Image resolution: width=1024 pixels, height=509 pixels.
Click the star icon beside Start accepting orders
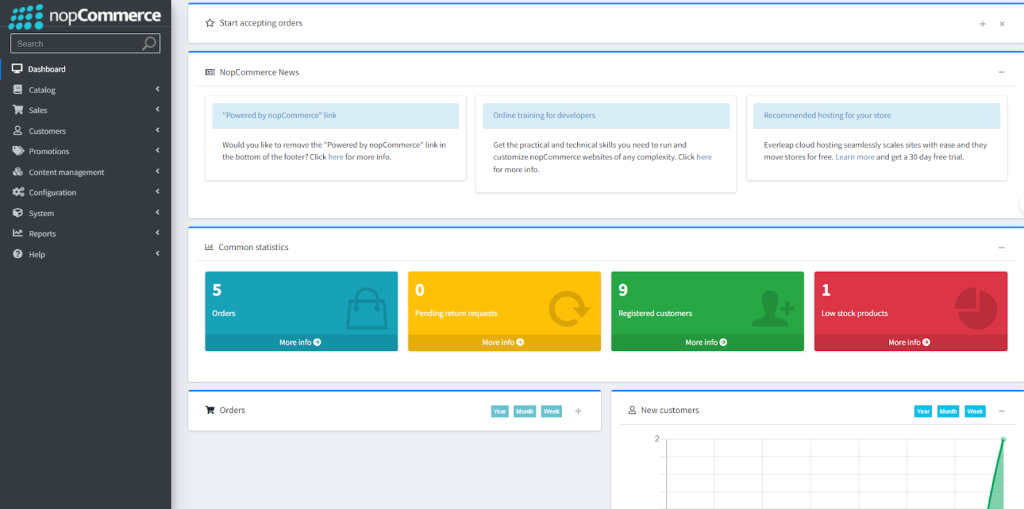click(210, 23)
